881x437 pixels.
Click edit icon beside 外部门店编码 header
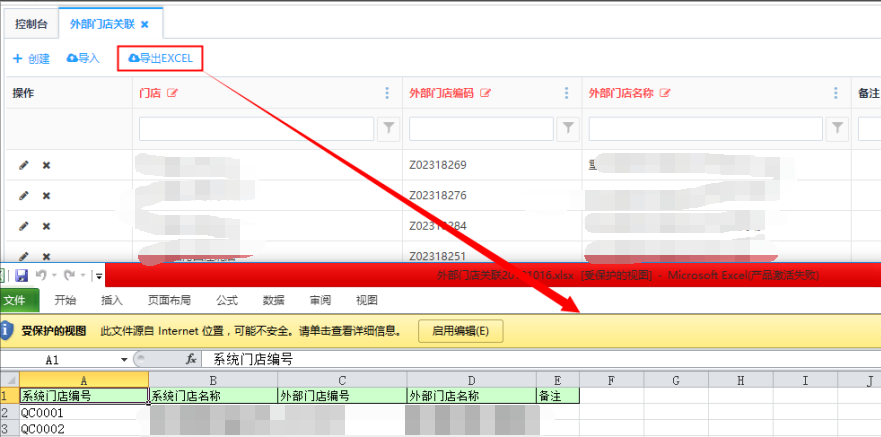click(x=486, y=93)
